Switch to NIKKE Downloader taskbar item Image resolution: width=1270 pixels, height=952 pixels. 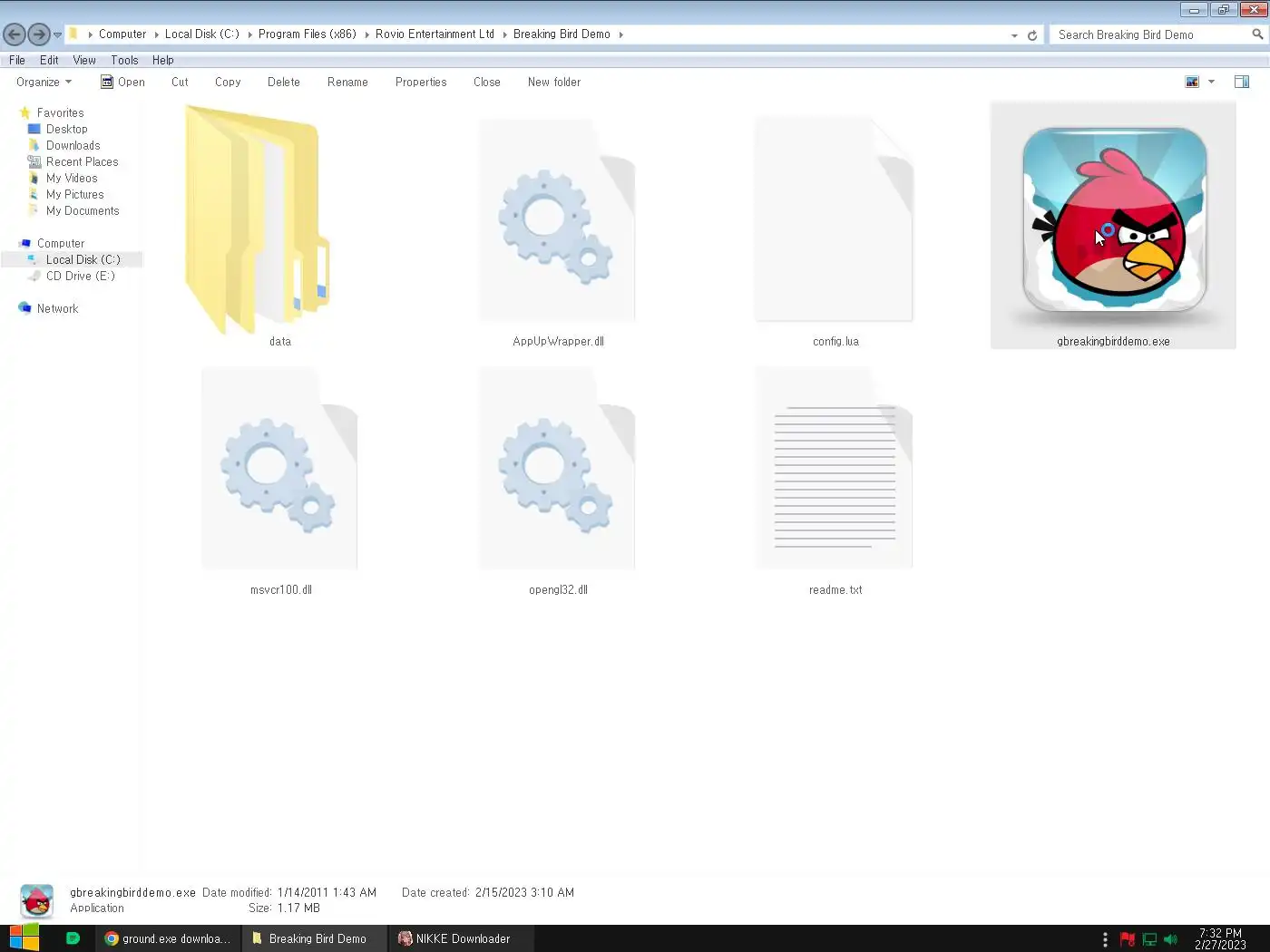pyautogui.click(x=462, y=938)
